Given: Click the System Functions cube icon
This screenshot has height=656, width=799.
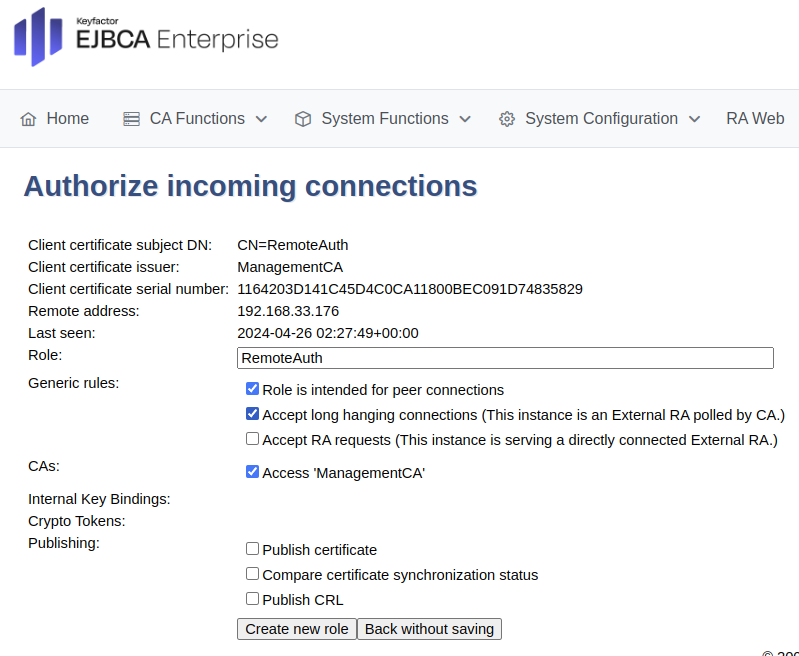Looking at the screenshot, I should tap(303, 119).
